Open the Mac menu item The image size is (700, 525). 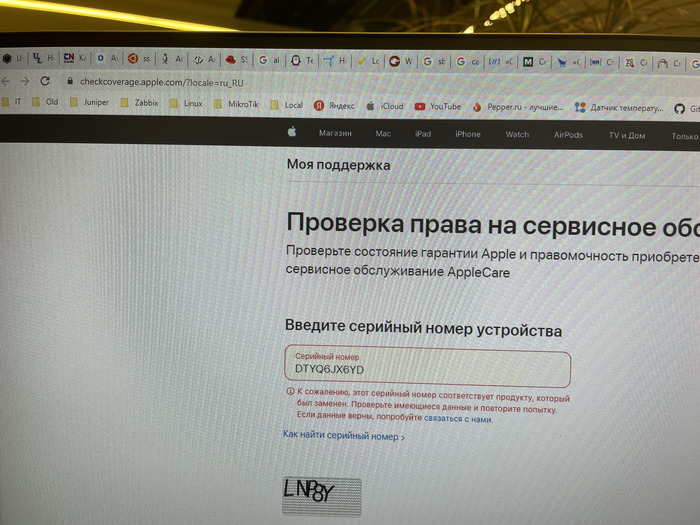(383, 133)
